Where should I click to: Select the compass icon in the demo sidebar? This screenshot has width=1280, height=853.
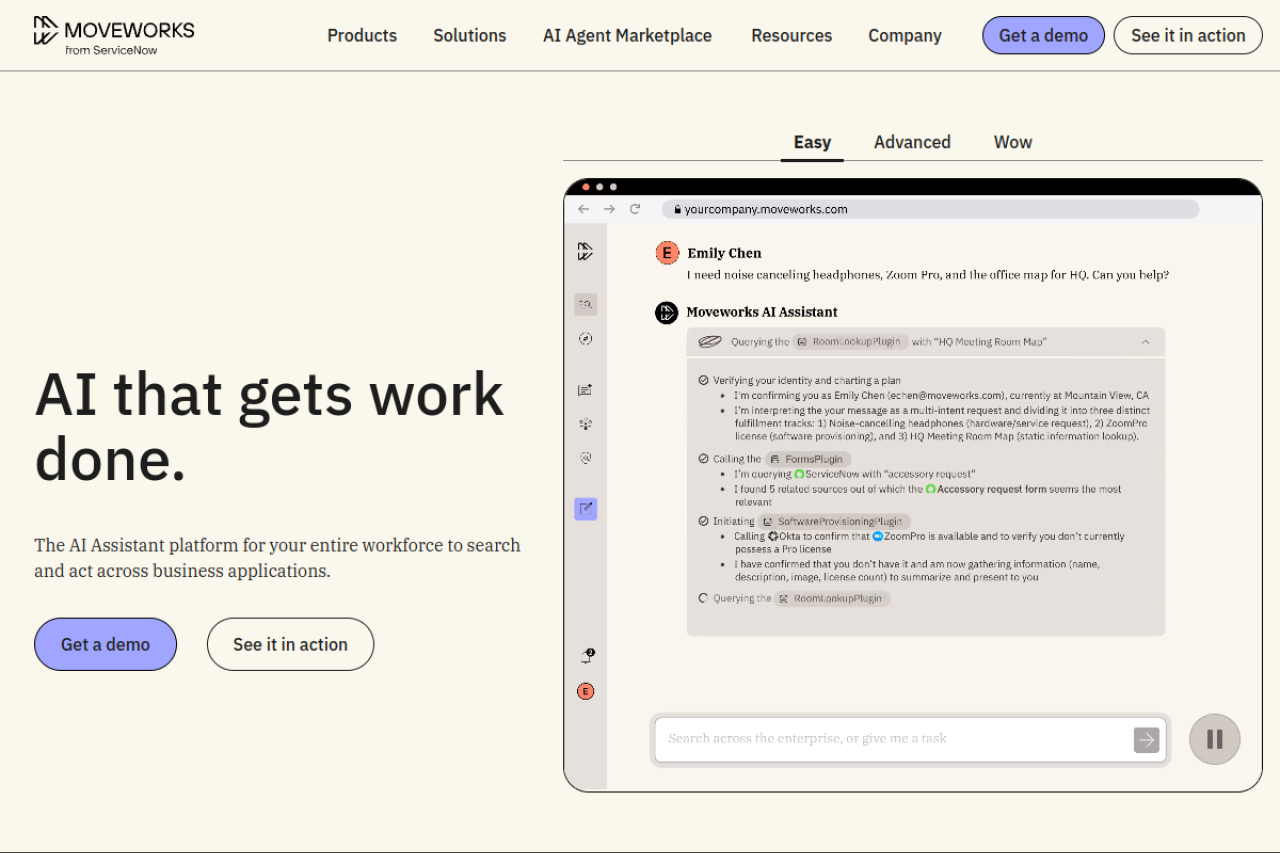(x=586, y=339)
